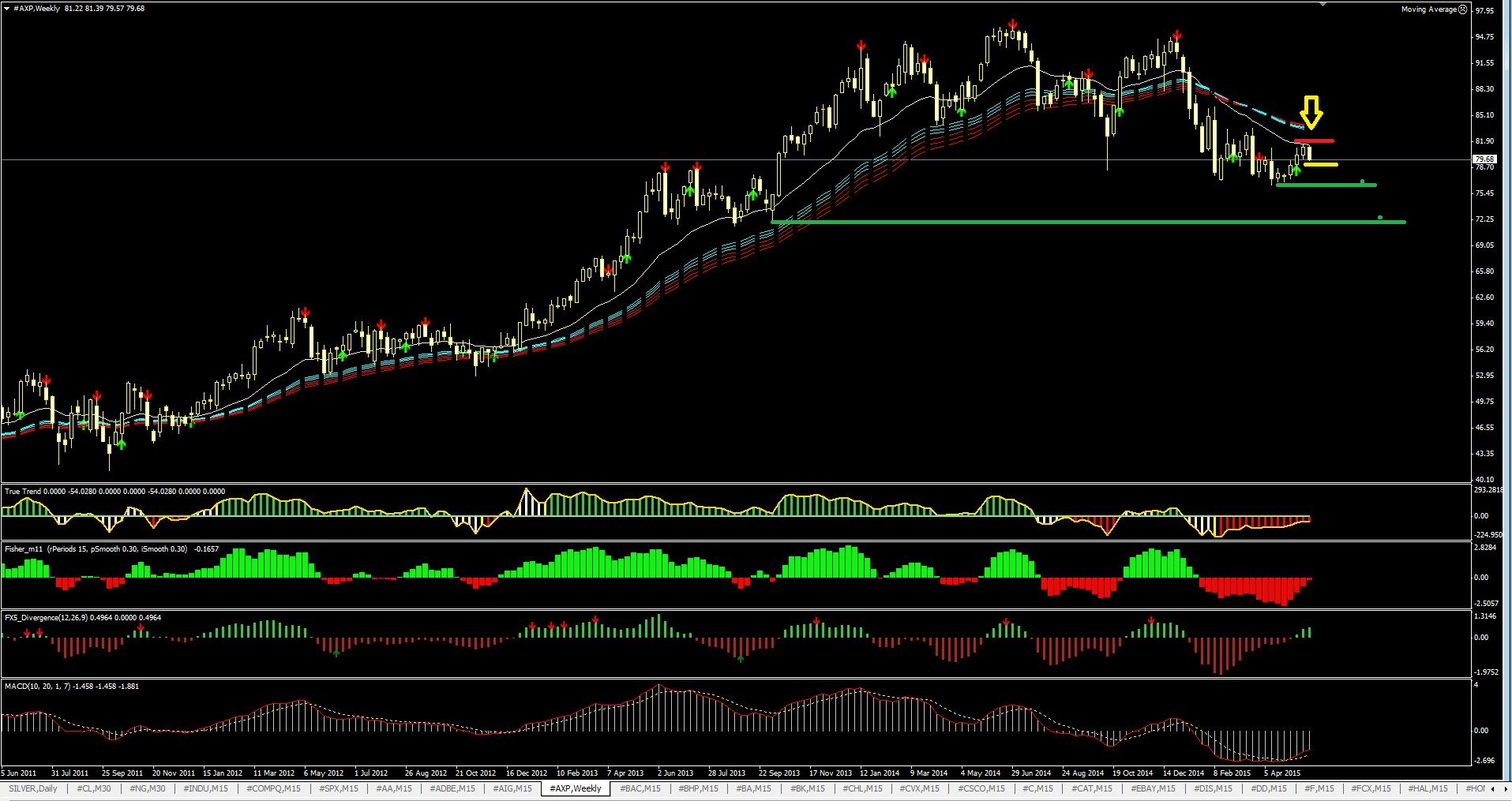Go to the #INDU,M15 chart tab
Viewport: 1512px width, 801px height.
point(205,788)
